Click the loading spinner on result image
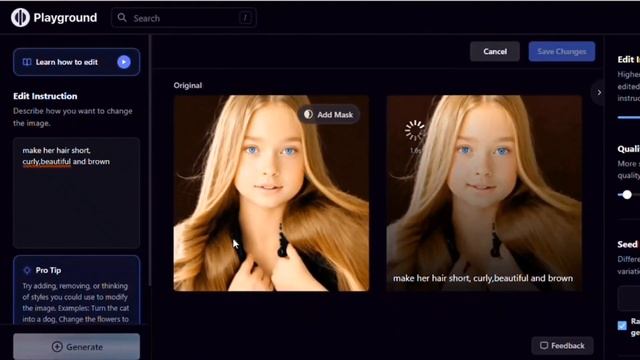This screenshot has height=360, width=640. coord(415,131)
